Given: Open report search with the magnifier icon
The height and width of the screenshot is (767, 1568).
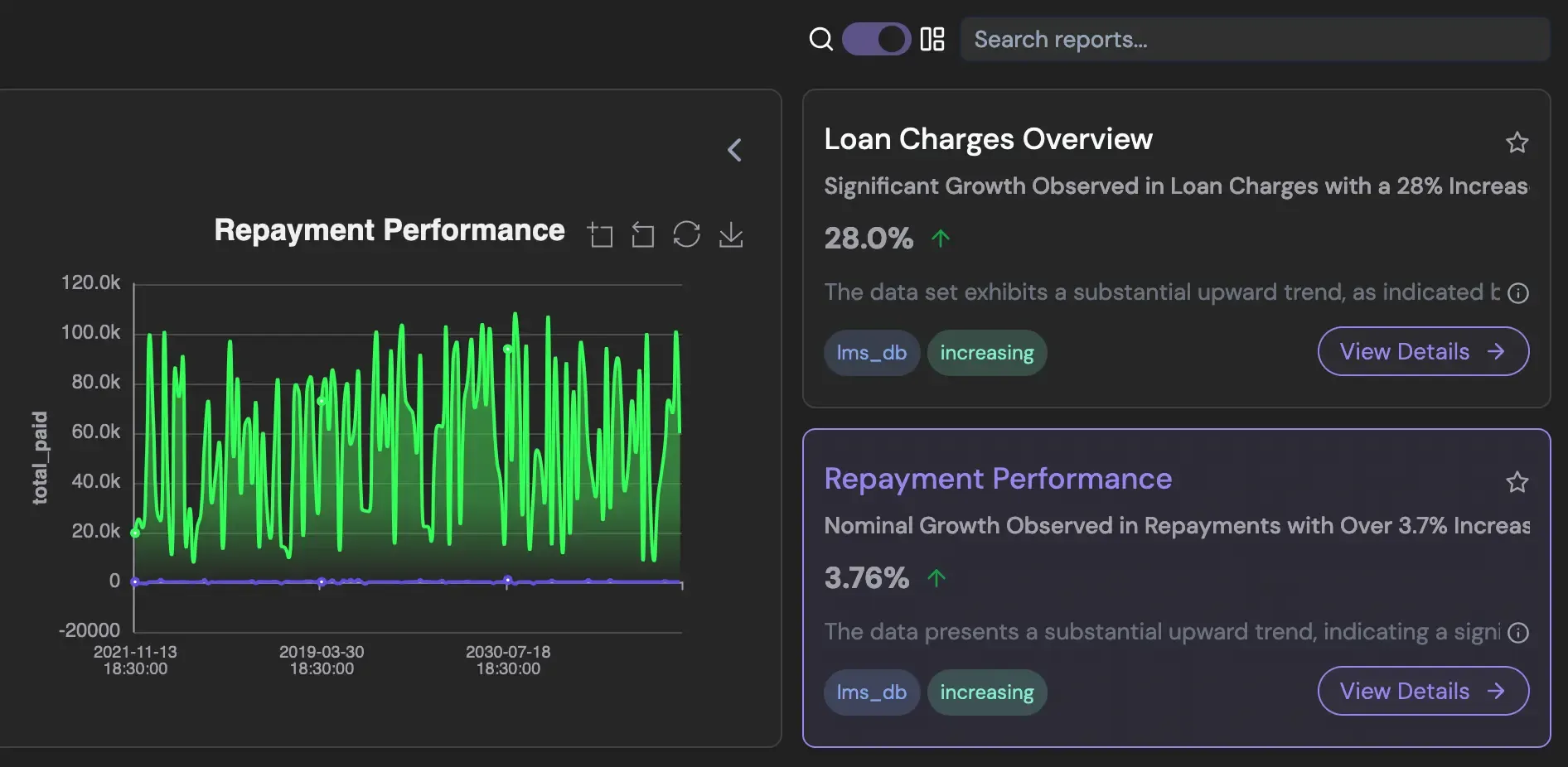Looking at the screenshot, I should click(820, 38).
